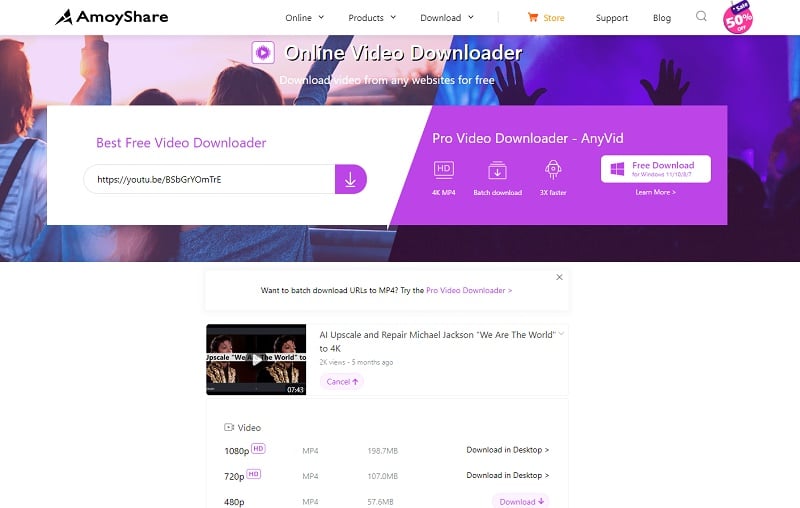
Task: Open the Support page
Action: (612, 18)
